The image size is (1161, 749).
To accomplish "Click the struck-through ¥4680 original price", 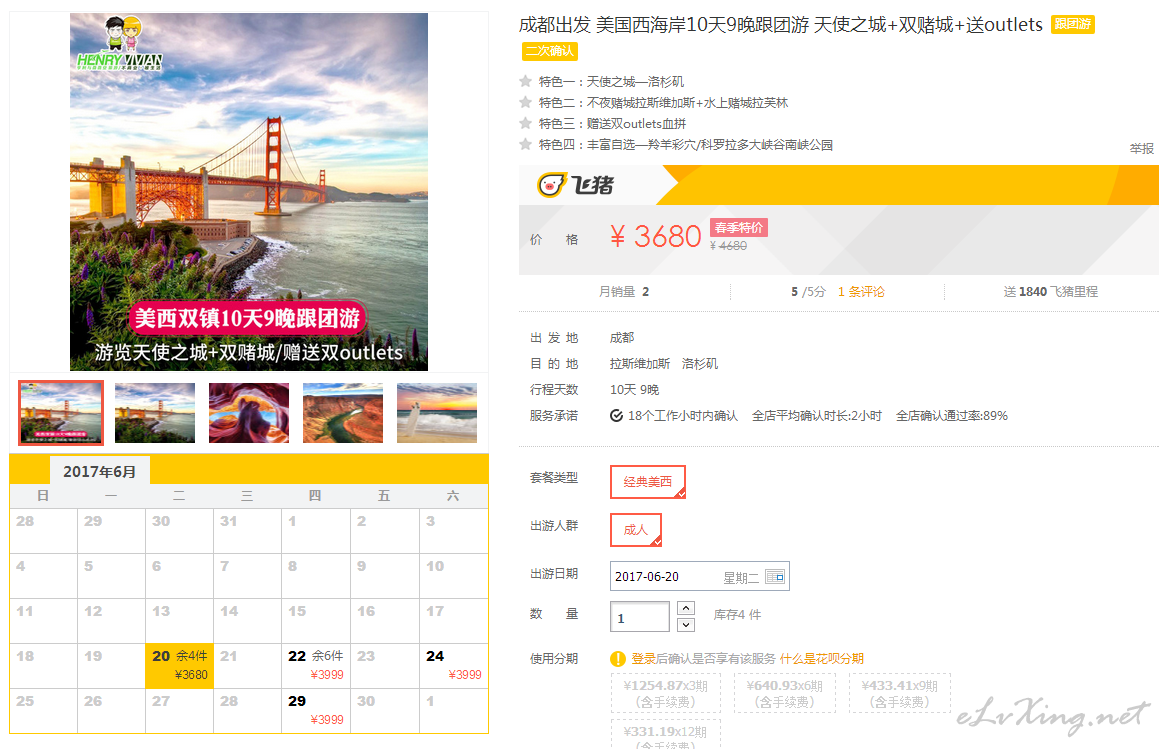I will pos(729,246).
